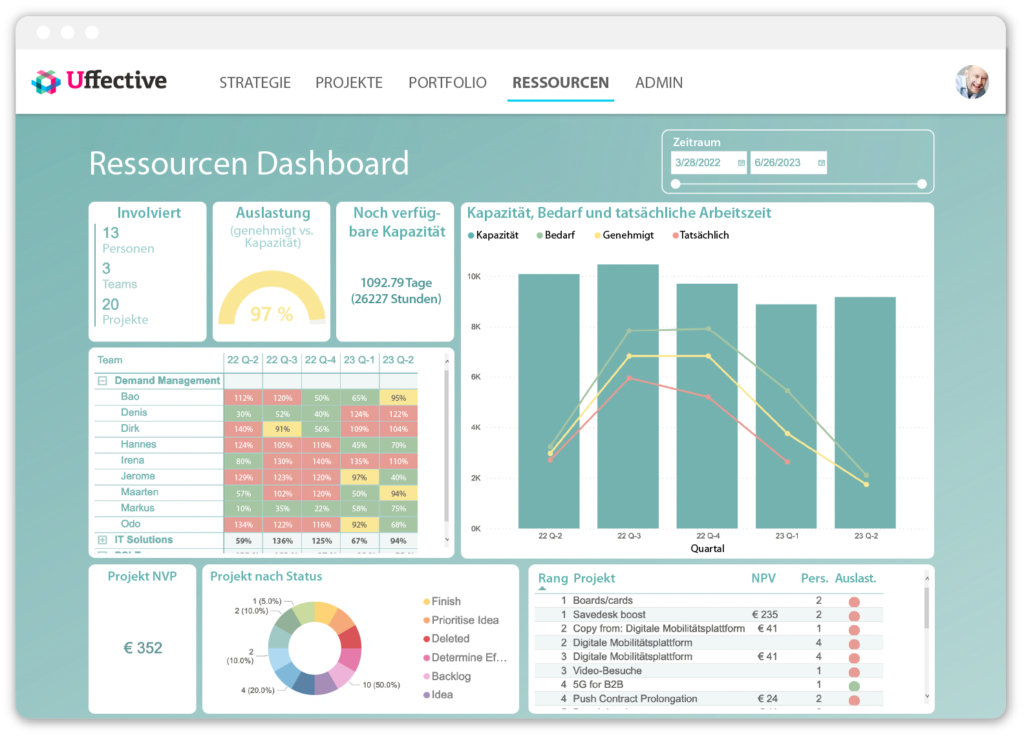Open the start date calendar picker icon
The height and width of the screenshot is (737, 1024).
[741, 163]
